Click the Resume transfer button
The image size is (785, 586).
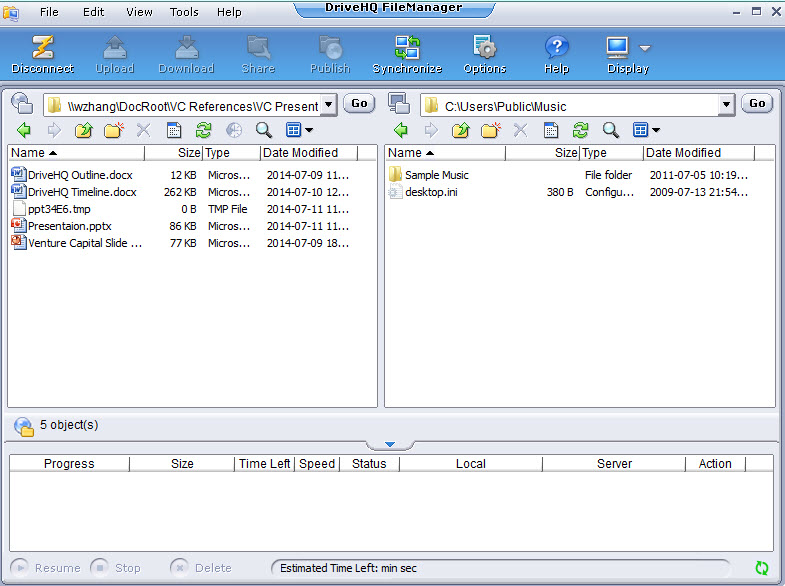click(46, 568)
